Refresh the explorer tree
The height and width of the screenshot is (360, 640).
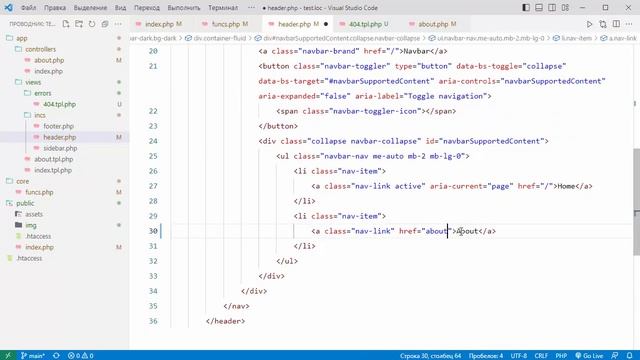click(92, 24)
